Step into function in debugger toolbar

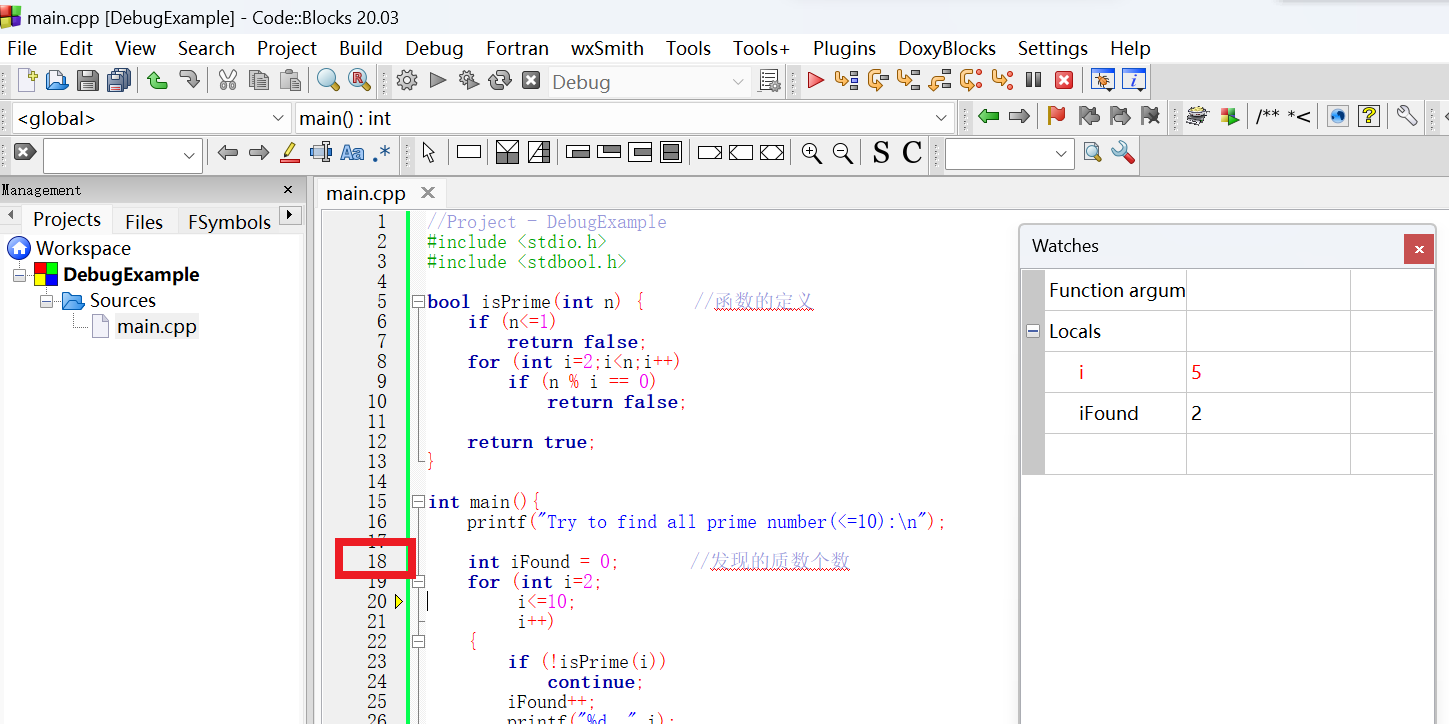click(x=909, y=80)
